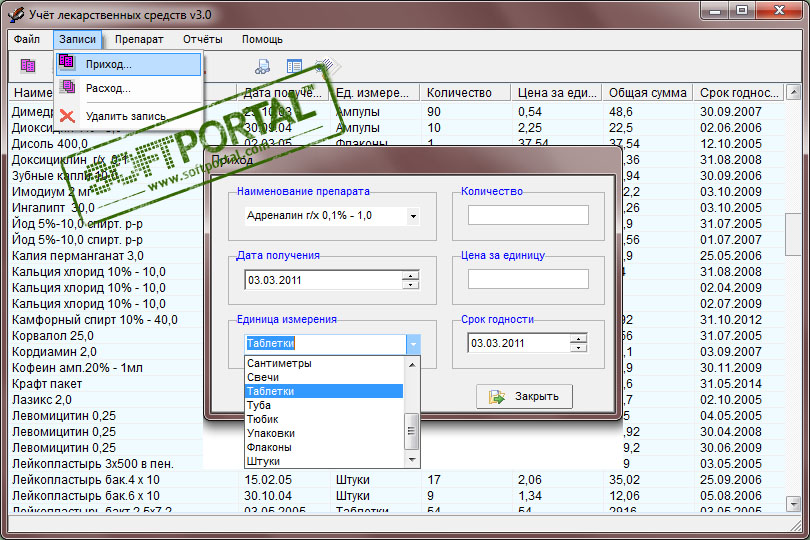This screenshot has height=540, width=810.
Task: Open the Файл menu
Action: click(27, 39)
